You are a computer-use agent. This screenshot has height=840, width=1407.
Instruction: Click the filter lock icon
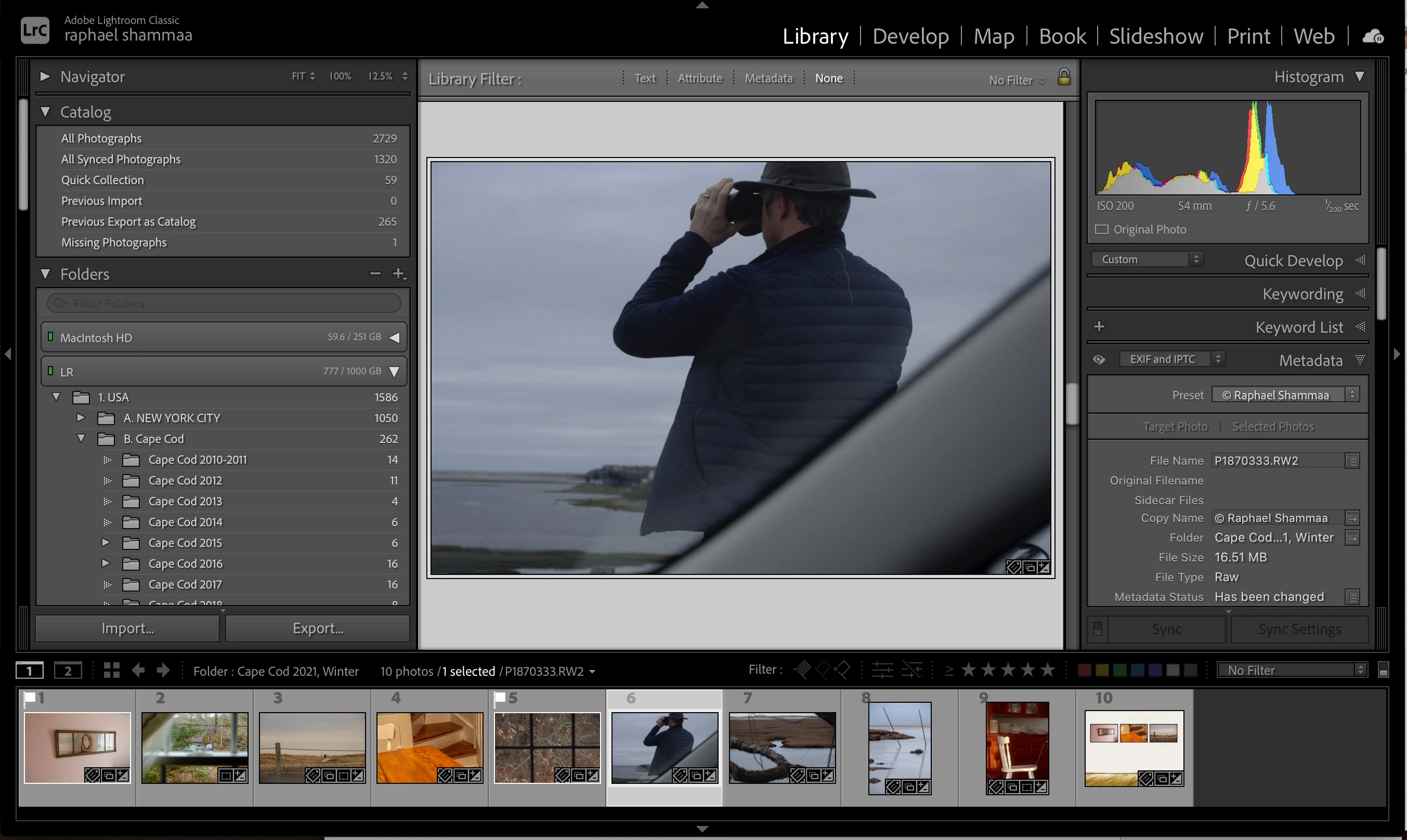click(x=1064, y=77)
